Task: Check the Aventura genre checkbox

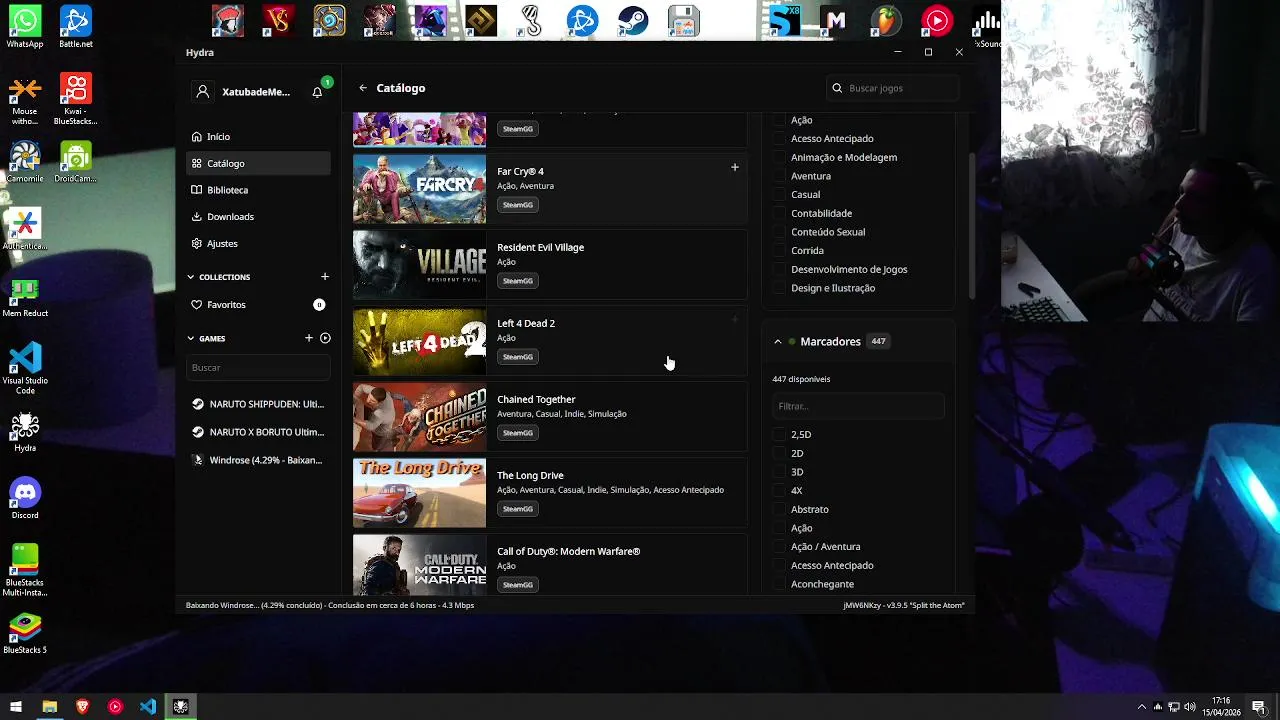Action: coord(779,176)
